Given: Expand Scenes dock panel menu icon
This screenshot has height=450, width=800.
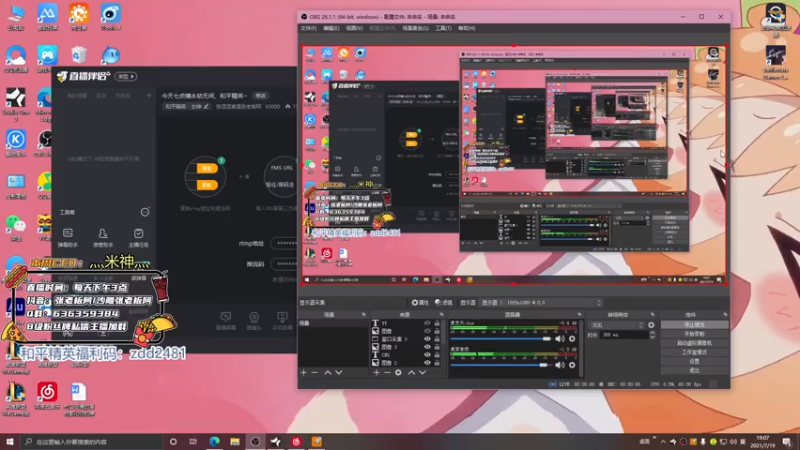Looking at the screenshot, I should click(364, 315).
